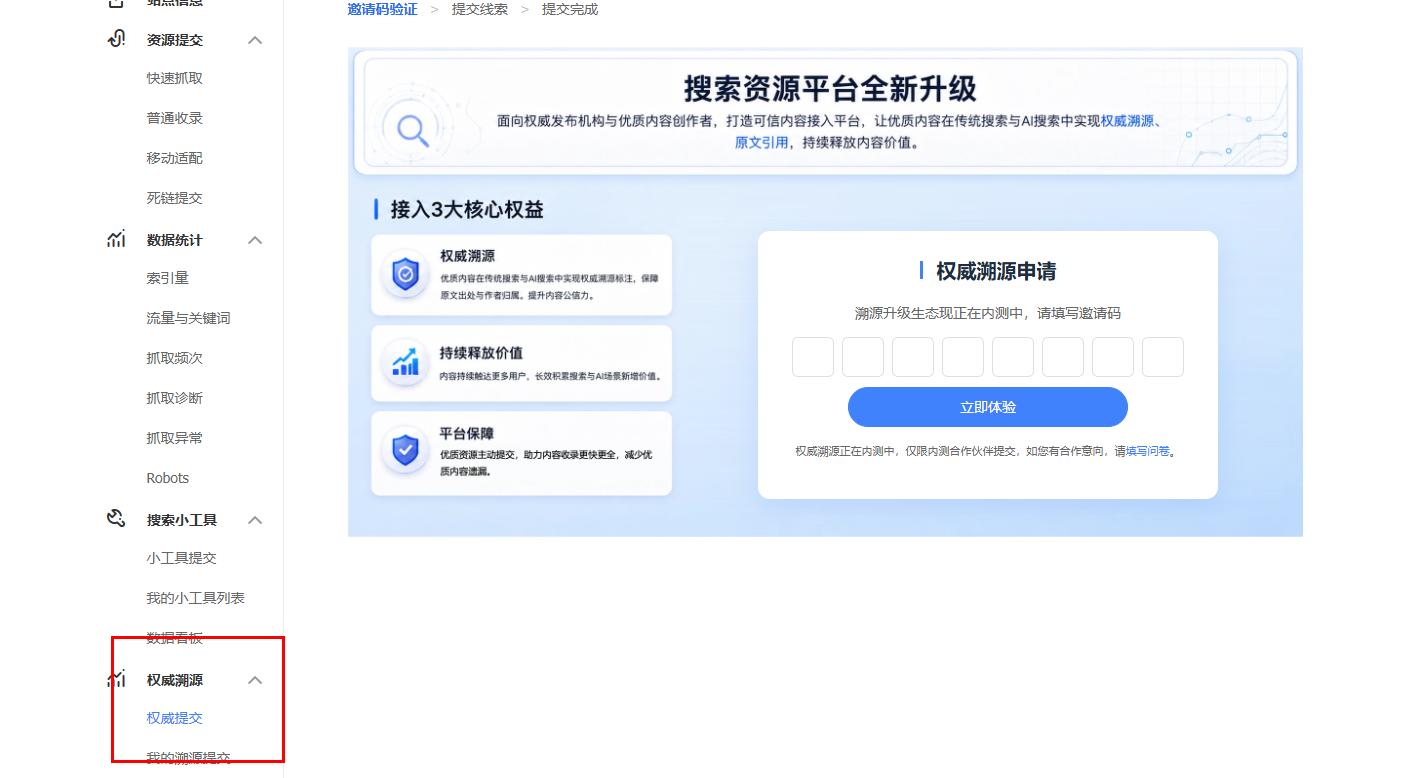Collapse the 数据统计 section chevron
This screenshot has height=778, width=1405.
point(255,240)
